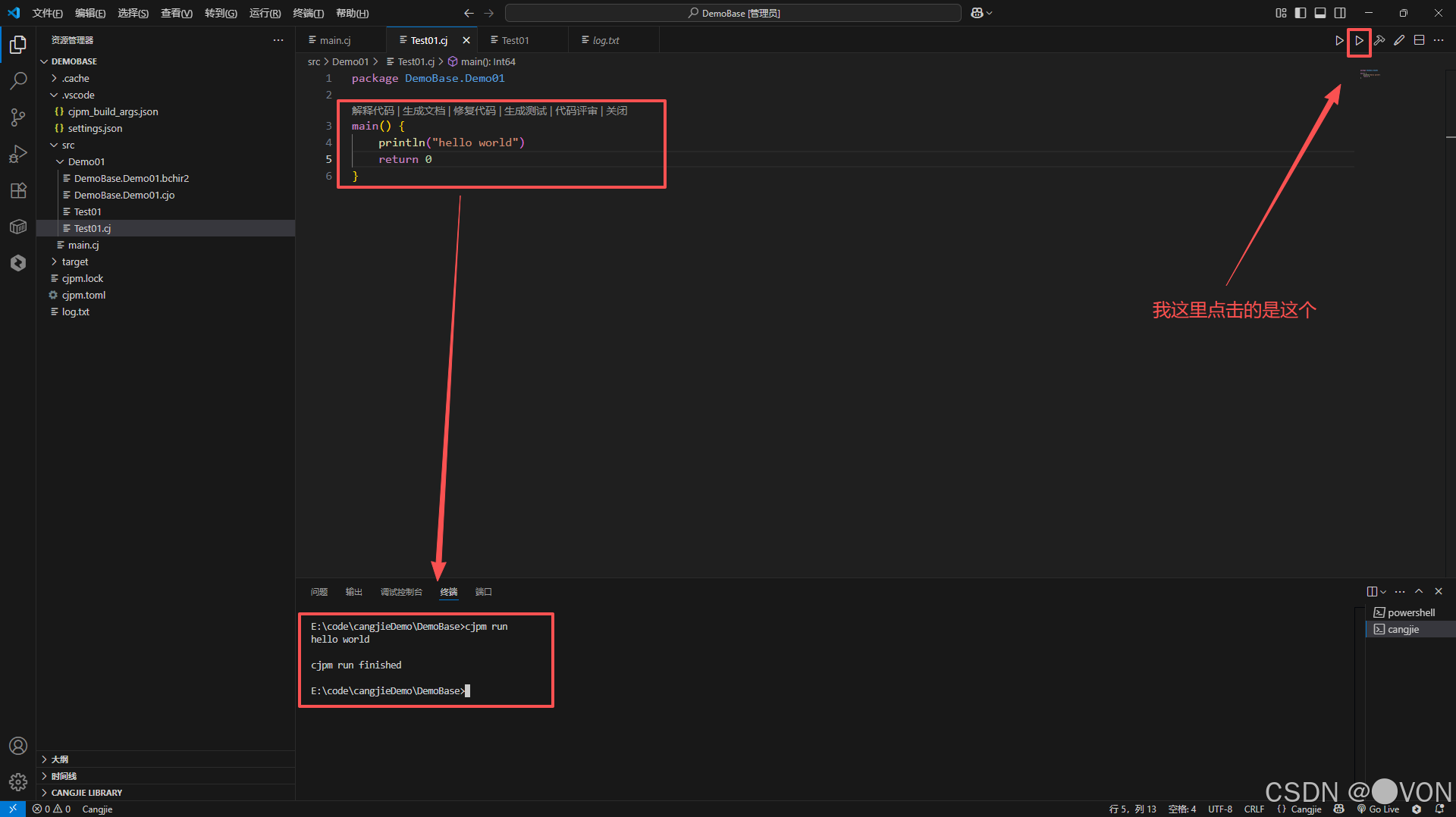Click the first run triangle in editor toolbar
The height and width of the screenshot is (817, 1456).
pyautogui.click(x=1339, y=40)
